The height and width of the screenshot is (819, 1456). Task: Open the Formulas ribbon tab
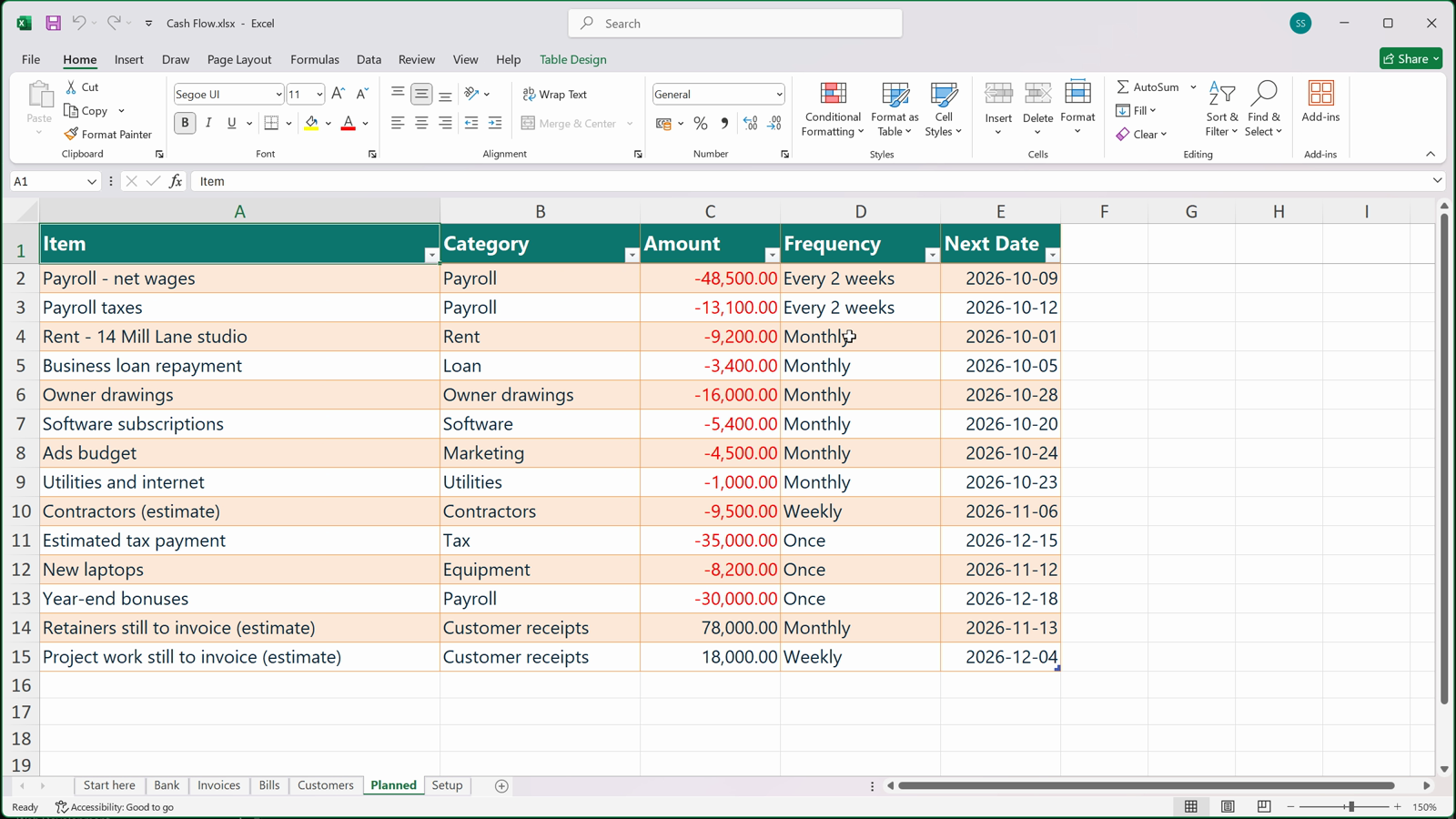pos(315,59)
